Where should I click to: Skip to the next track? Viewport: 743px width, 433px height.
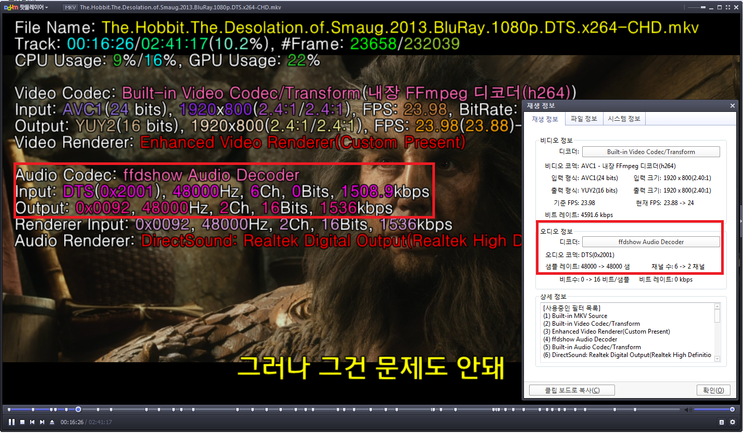click(x=42, y=422)
